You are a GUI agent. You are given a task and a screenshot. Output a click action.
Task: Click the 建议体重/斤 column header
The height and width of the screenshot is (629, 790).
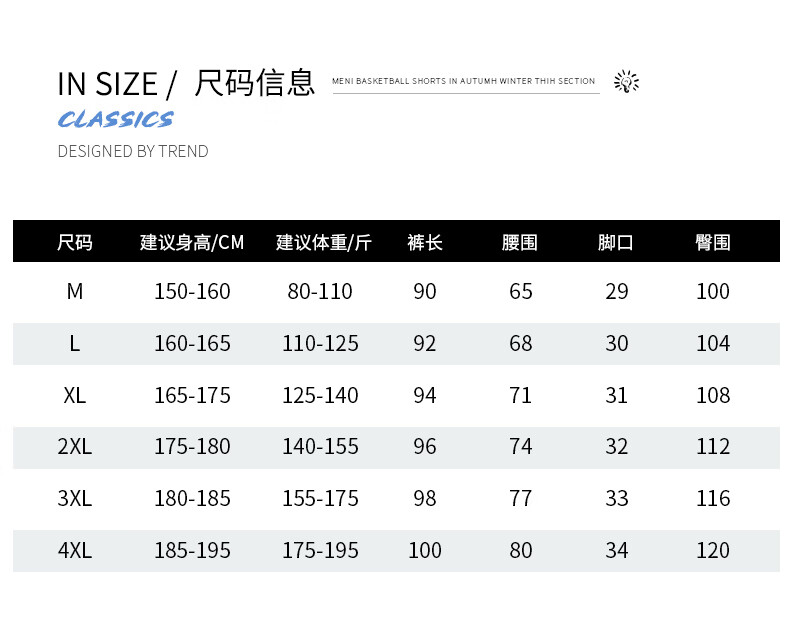[x=323, y=242]
